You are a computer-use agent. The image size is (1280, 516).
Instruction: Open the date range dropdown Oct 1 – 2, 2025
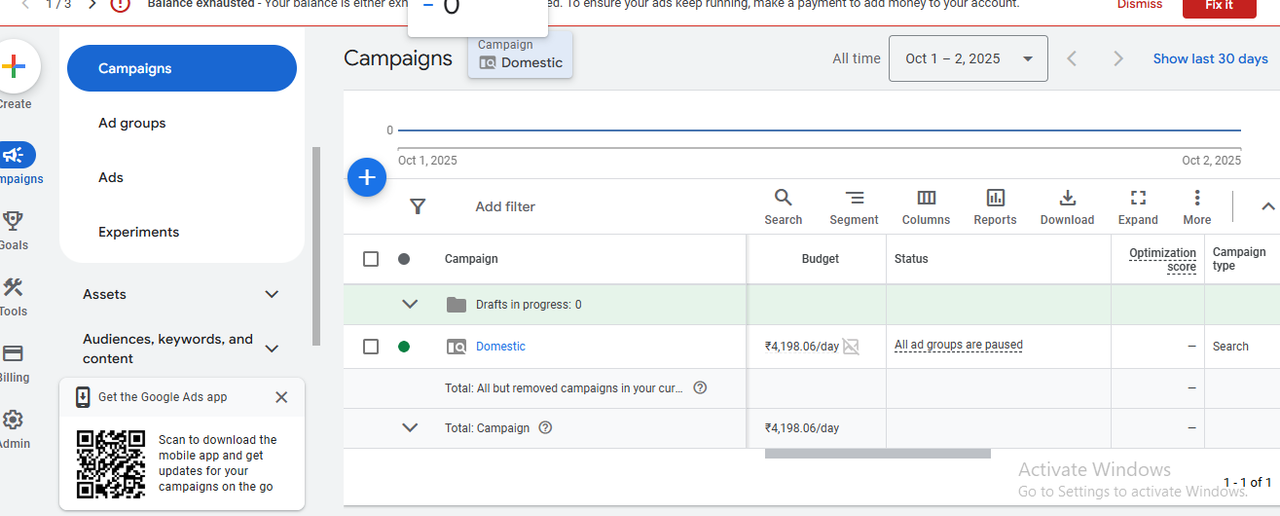tap(968, 59)
